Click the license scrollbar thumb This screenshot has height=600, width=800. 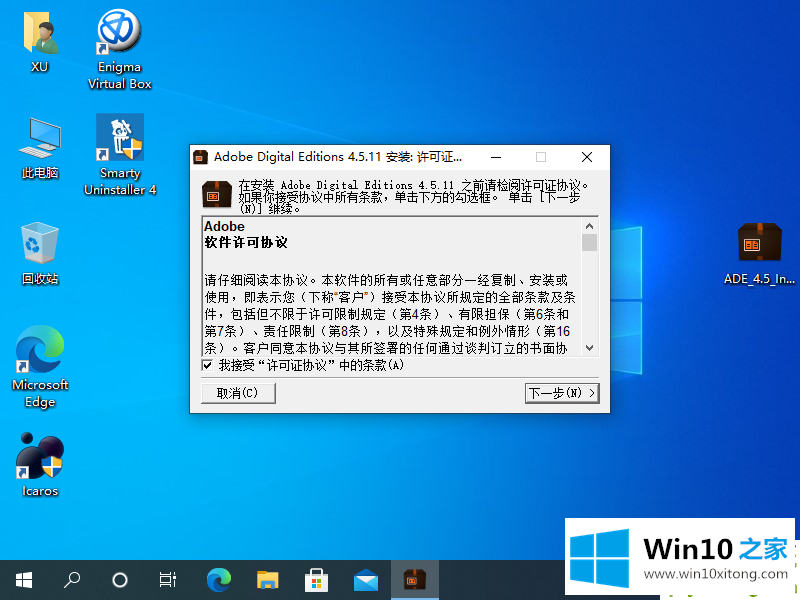coord(589,242)
